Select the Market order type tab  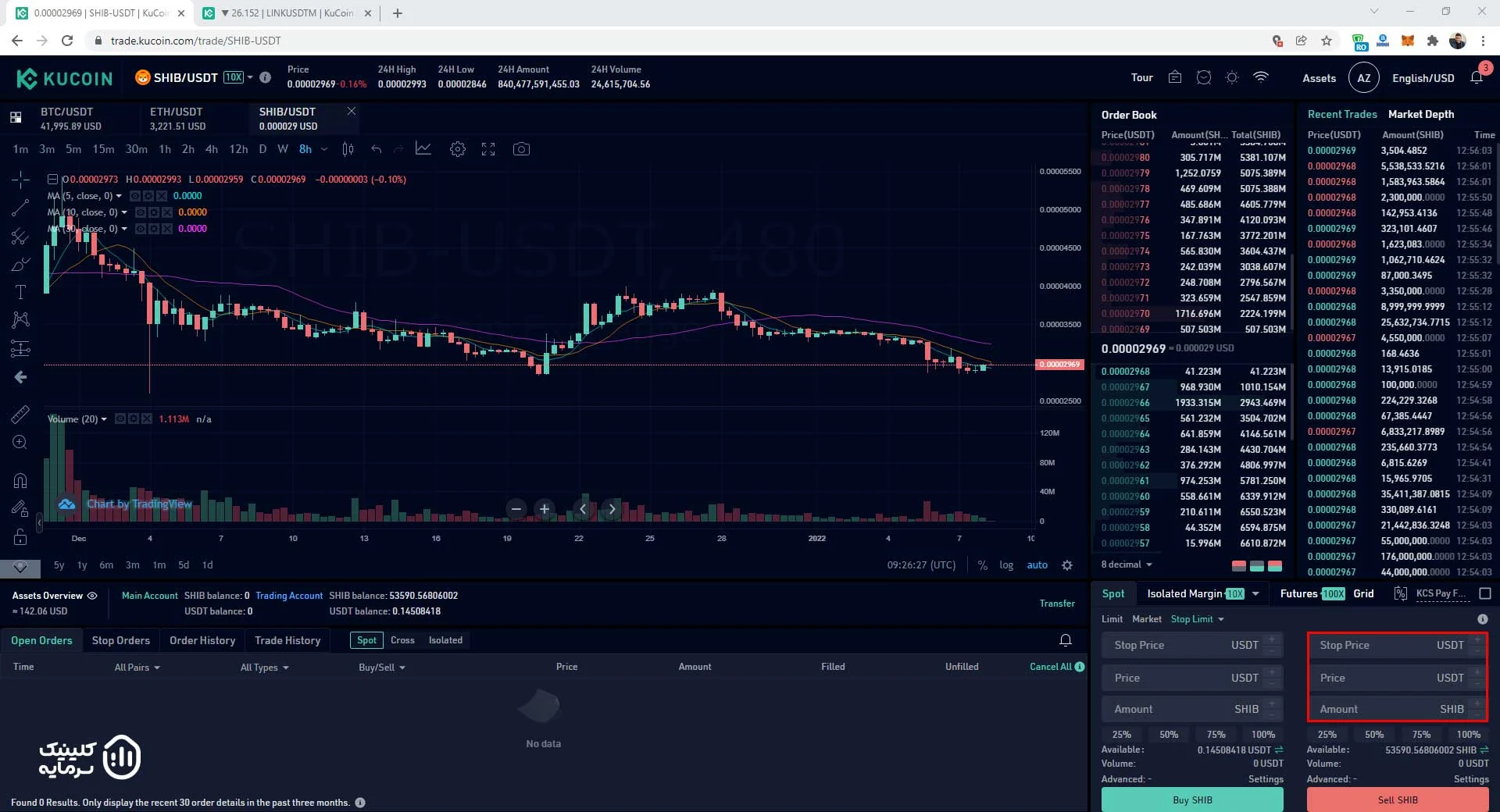[x=1147, y=619]
